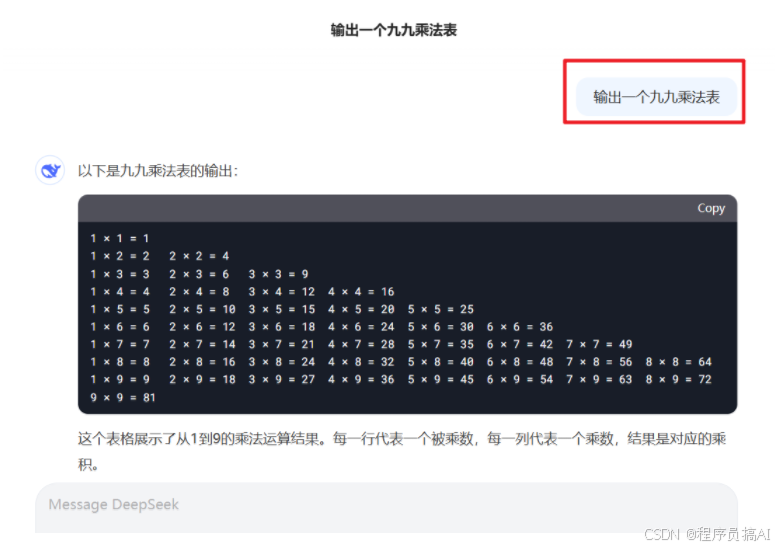Click the chat title 输出一个九九乘法表 at top
The image size is (775, 548).
point(393,30)
